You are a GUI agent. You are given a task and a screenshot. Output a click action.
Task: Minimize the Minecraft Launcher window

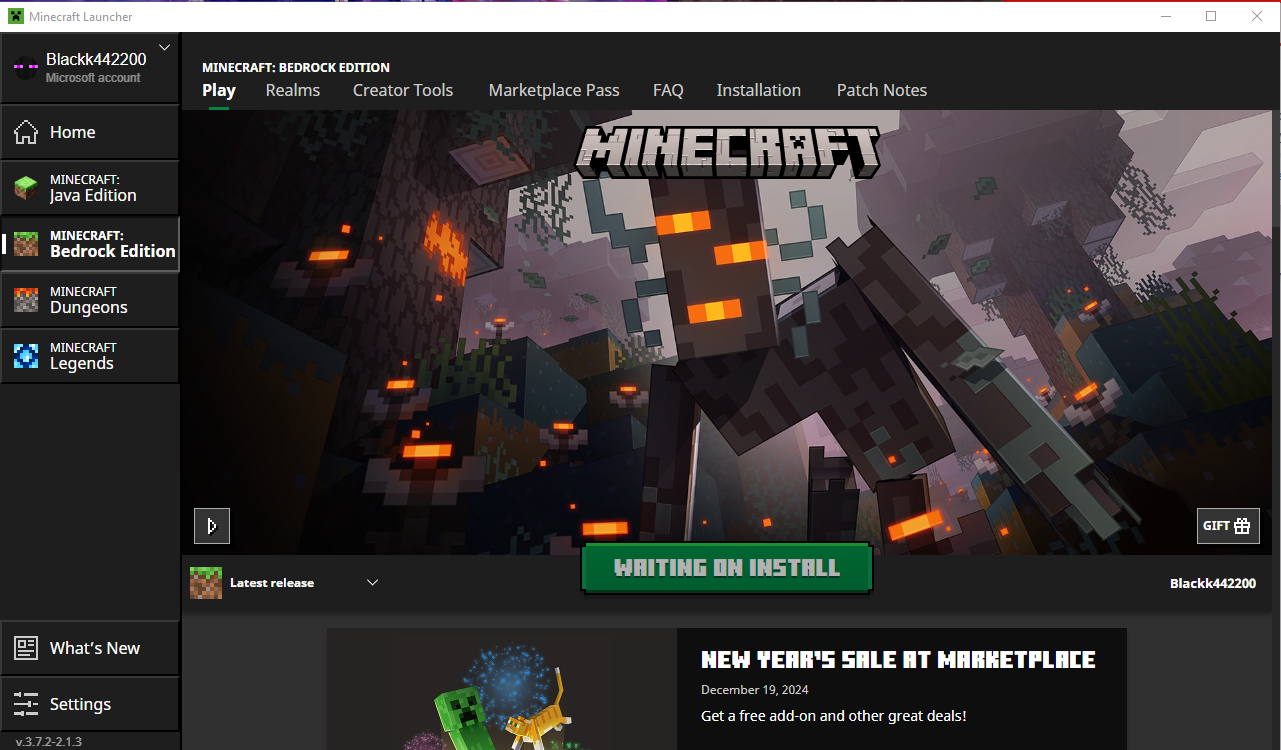pyautogui.click(x=1165, y=16)
